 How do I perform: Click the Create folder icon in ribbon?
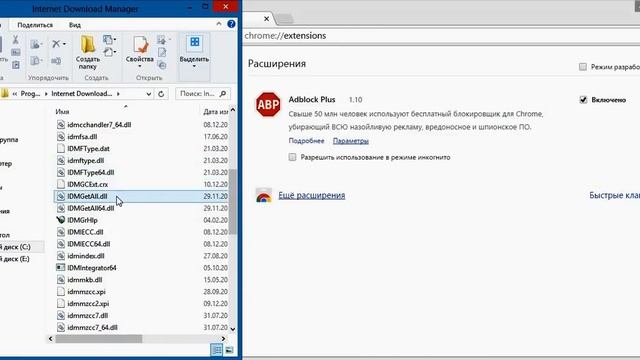[88, 44]
